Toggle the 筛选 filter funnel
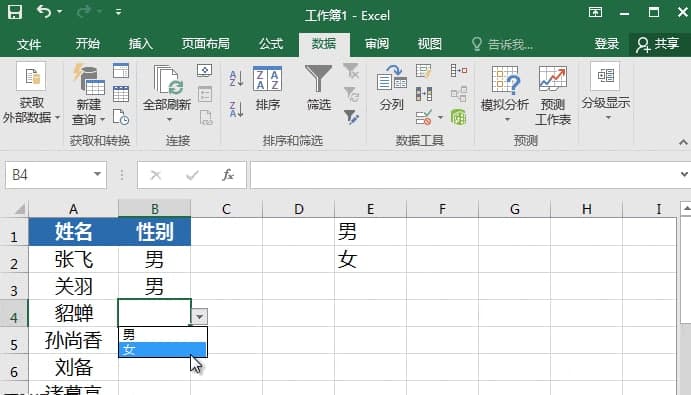The width and height of the screenshot is (691, 395). [x=319, y=87]
